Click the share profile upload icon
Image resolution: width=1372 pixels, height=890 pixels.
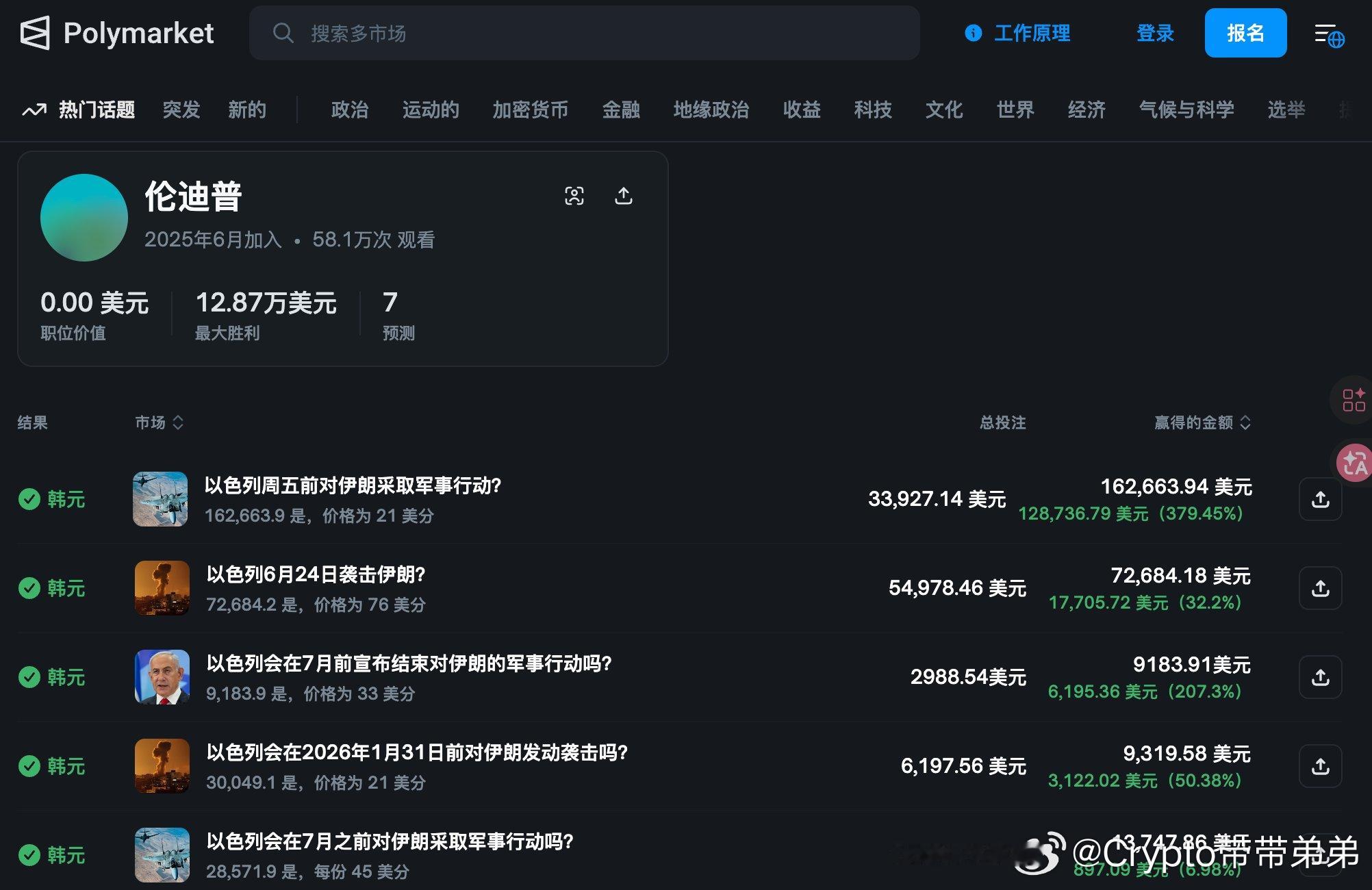(623, 196)
